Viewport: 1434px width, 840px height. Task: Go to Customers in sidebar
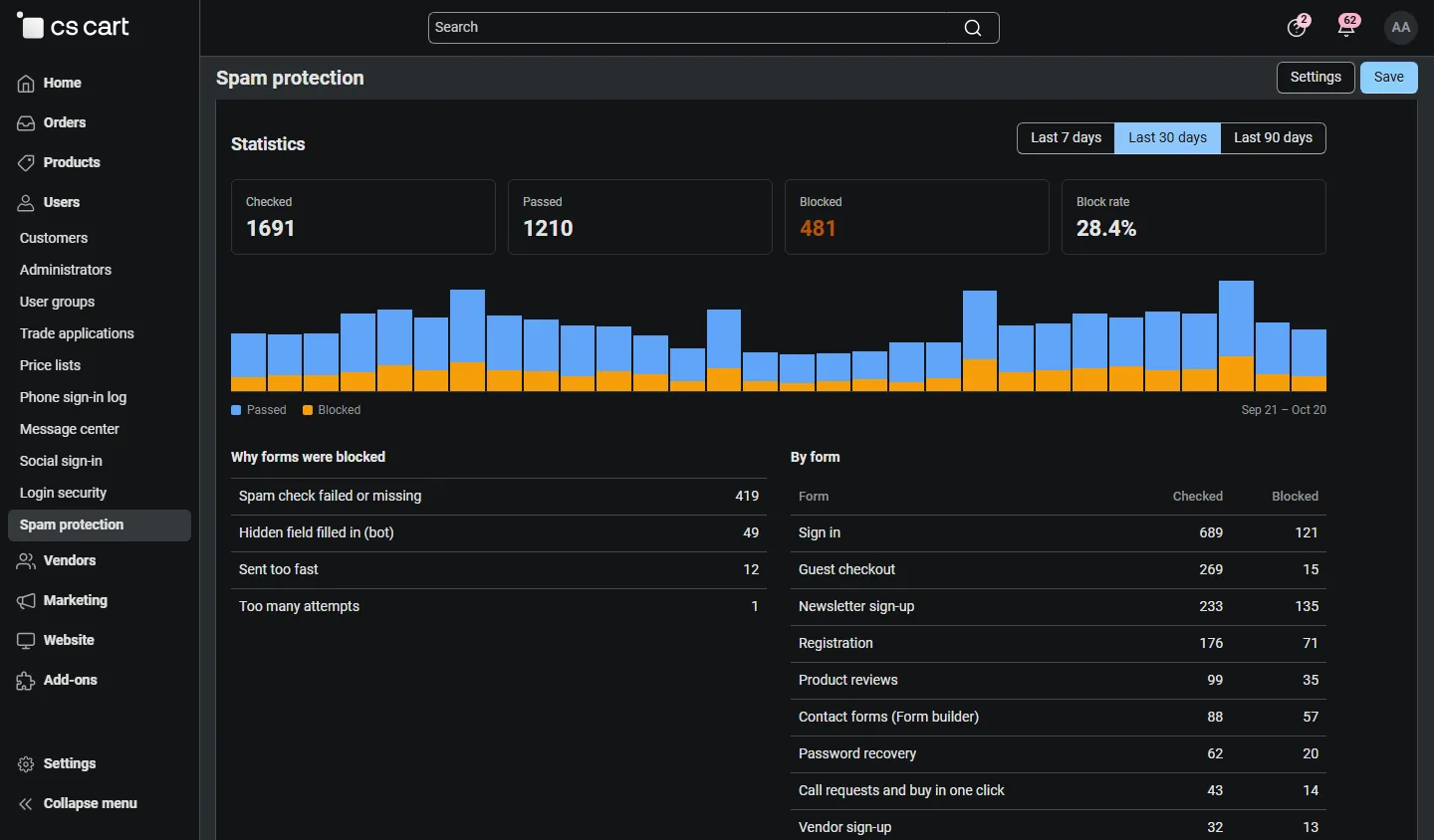54,238
